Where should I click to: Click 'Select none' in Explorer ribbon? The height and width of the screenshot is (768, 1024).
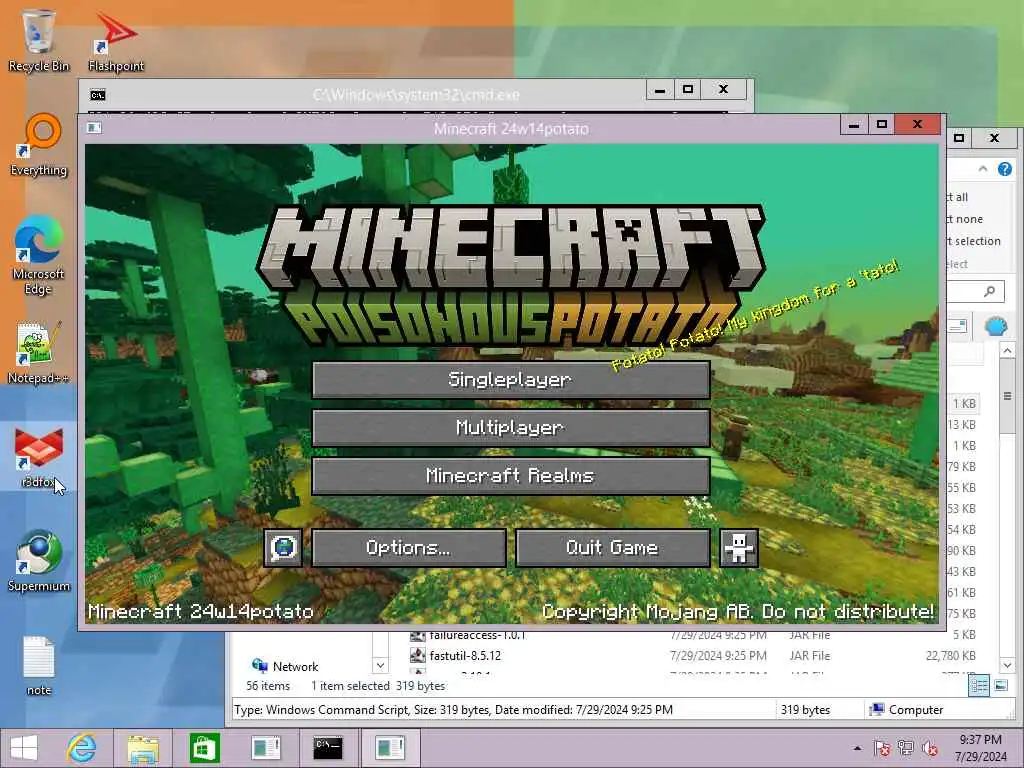(x=965, y=219)
